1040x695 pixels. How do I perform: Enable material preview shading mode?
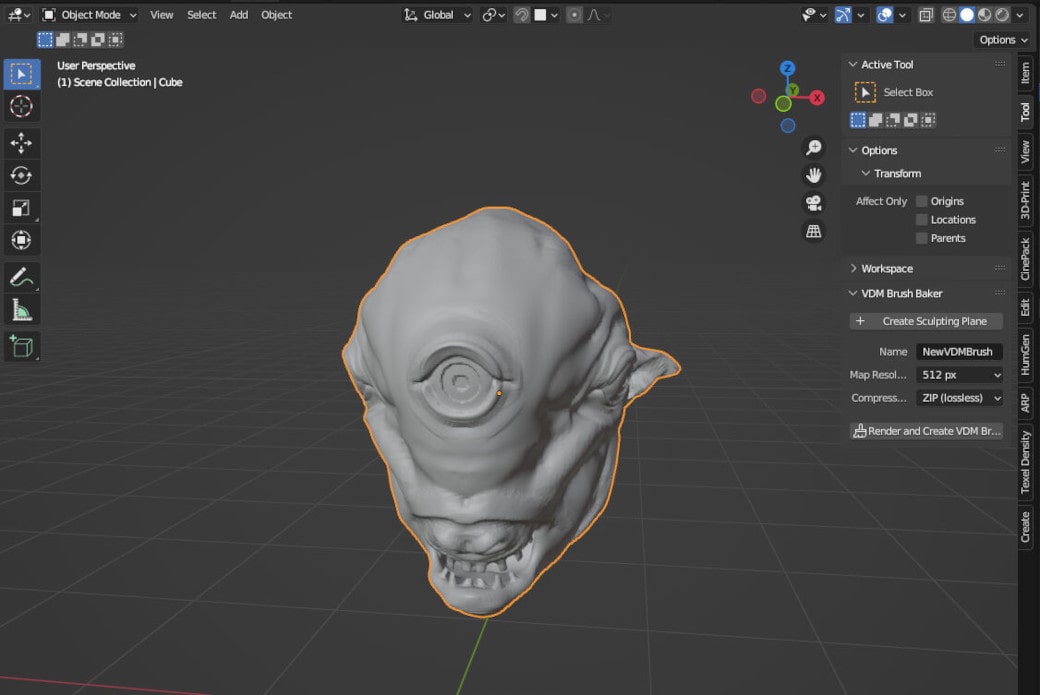click(x=983, y=14)
